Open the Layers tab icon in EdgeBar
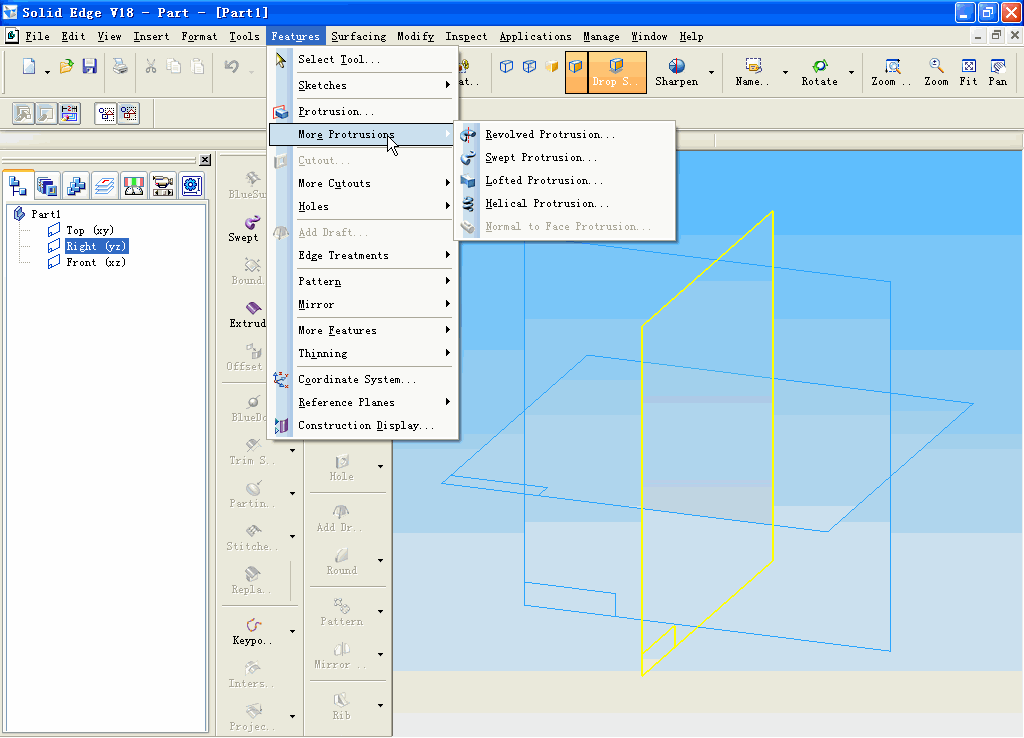Viewport: 1024px width, 738px height. point(104,185)
